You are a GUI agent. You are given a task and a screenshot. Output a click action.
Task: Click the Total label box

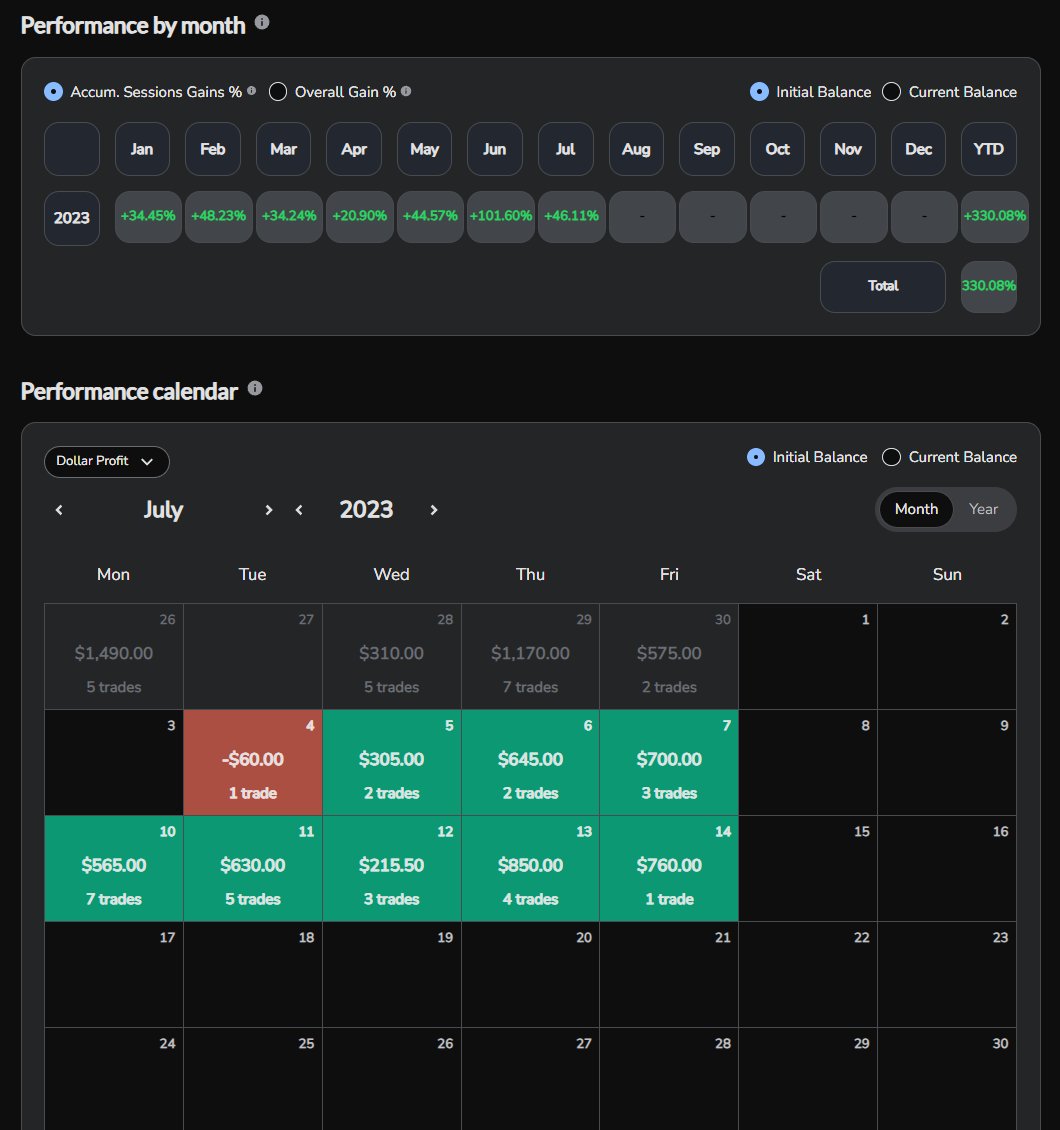click(883, 286)
